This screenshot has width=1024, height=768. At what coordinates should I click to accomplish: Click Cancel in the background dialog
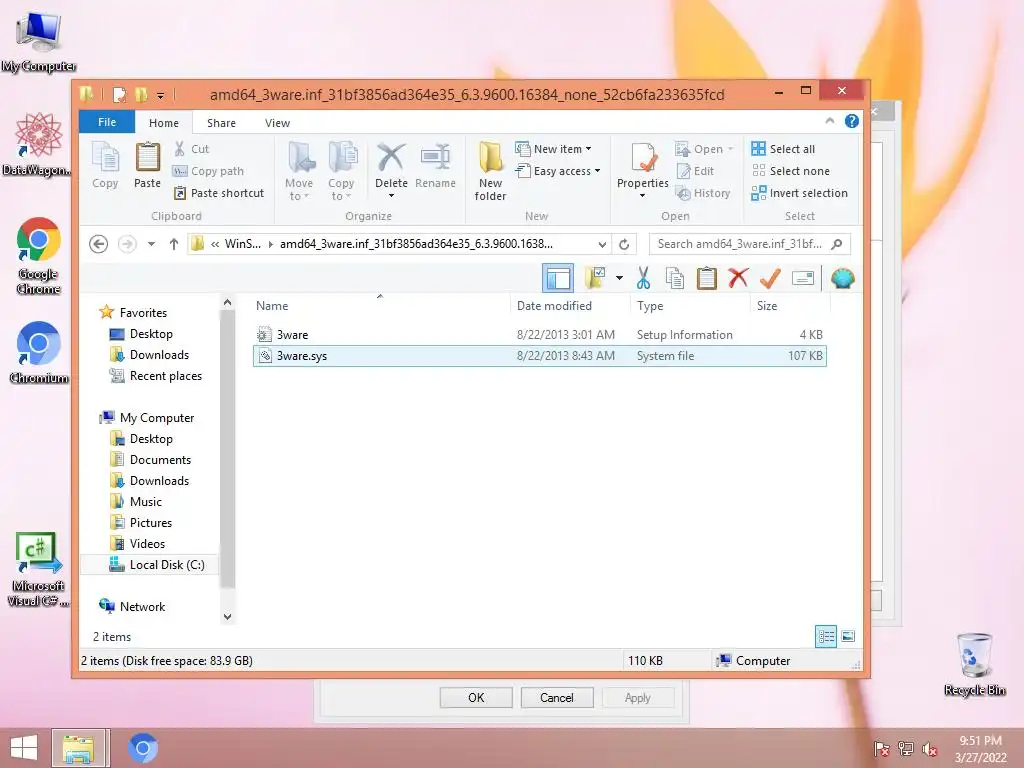(x=557, y=697)
